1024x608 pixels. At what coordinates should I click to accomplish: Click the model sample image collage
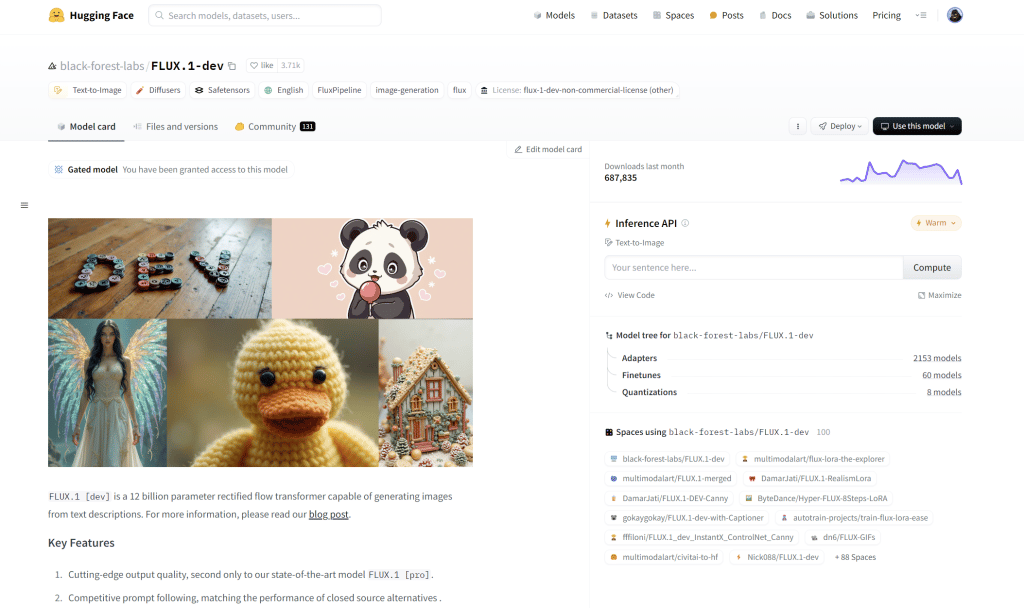(260, 342)
